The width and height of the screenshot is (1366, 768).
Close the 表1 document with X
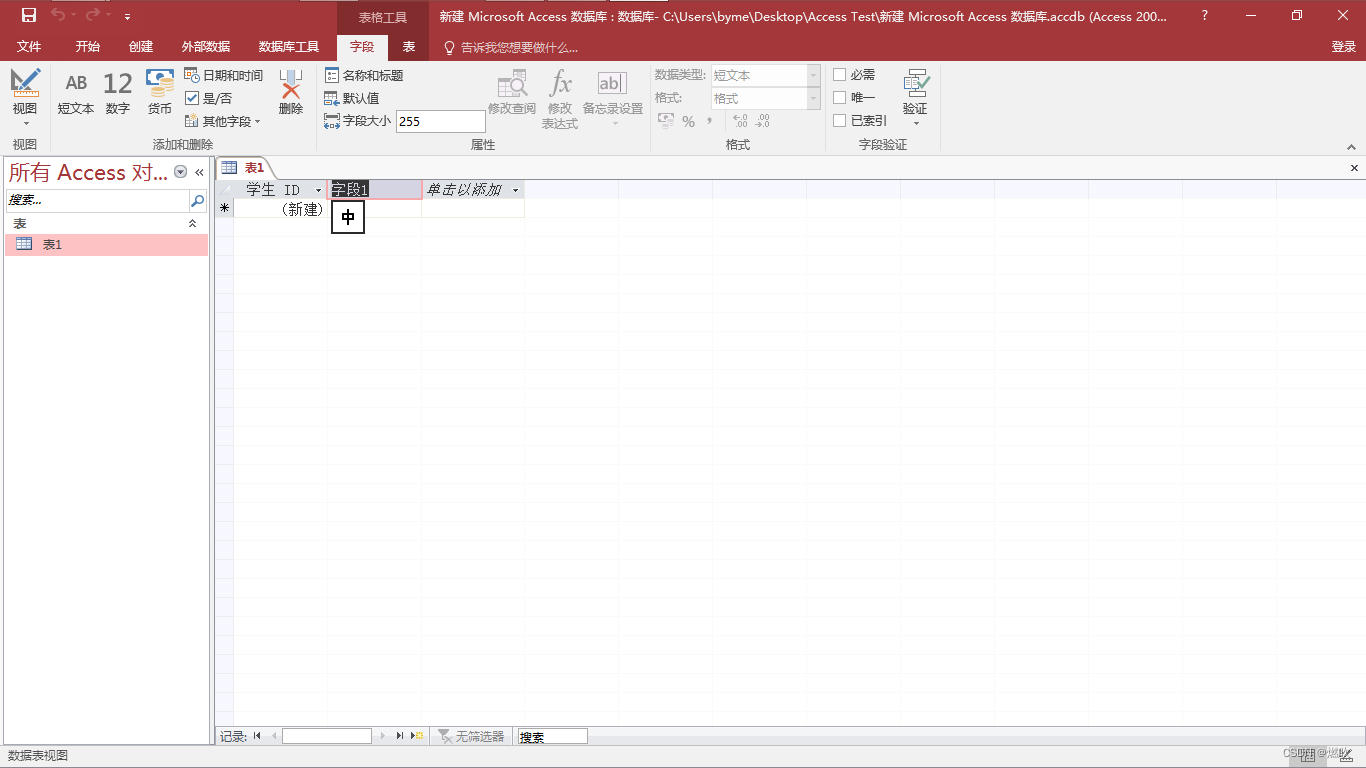pyautogui.click(x=1355, y=168)
